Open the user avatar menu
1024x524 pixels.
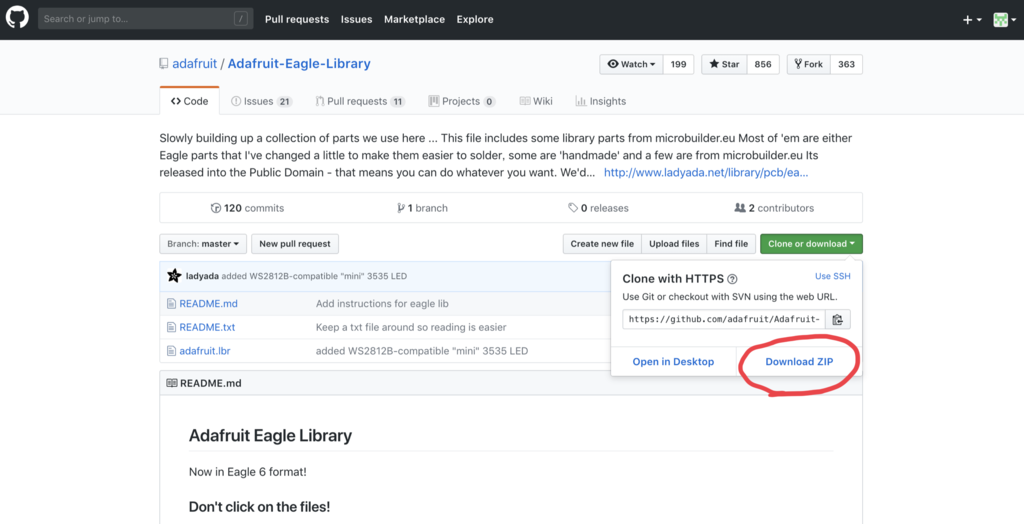(1004, 20)
